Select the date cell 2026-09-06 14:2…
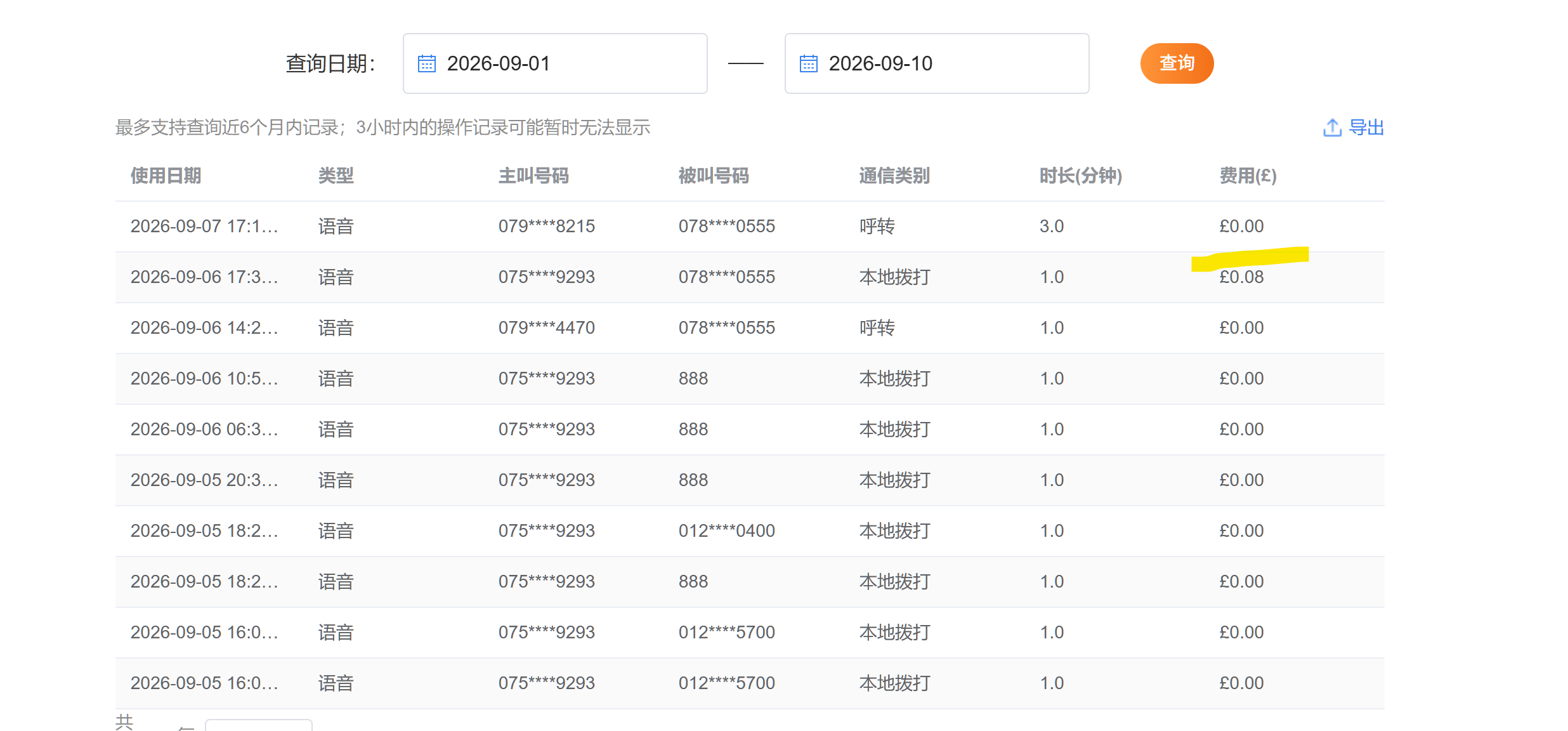This screenshot has width=1568, height=731. click(204, 328)
